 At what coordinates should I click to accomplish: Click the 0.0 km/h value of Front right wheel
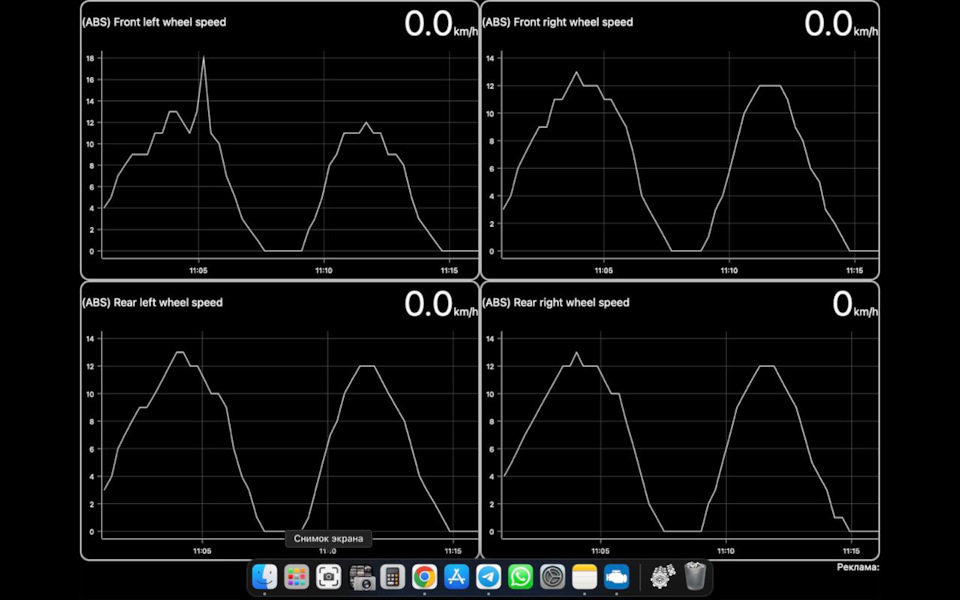[x=841, y=24]
